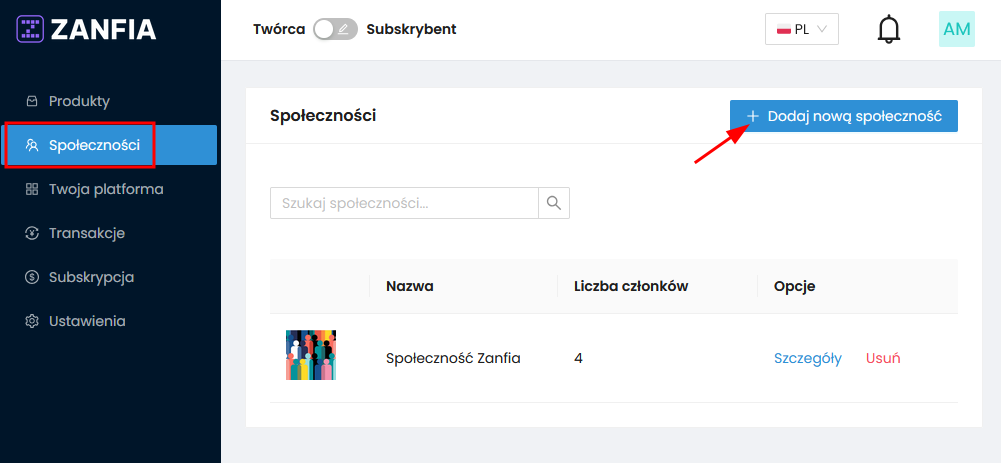The width and height of the screenshot is (1001, 463).
Task: Open the AM user avatar menu
Action: pyautogui.click(x=957, y=29)
